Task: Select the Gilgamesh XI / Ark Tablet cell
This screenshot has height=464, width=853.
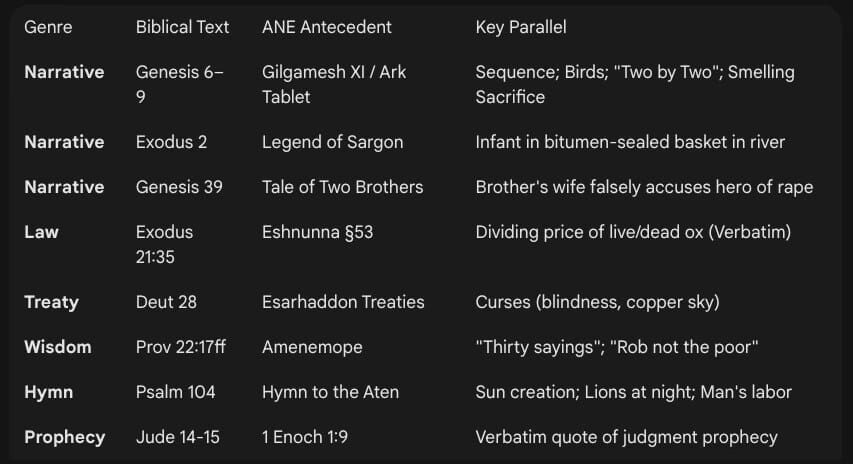Action: (333, 84)
